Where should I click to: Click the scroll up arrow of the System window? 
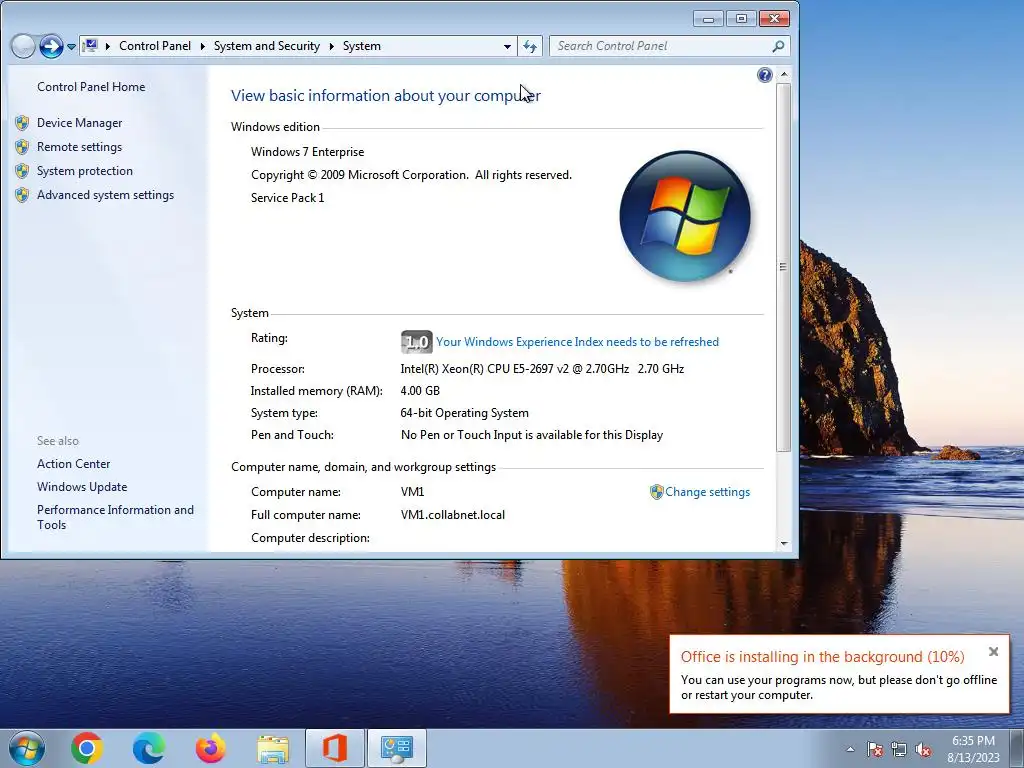[x=784, y=75]
